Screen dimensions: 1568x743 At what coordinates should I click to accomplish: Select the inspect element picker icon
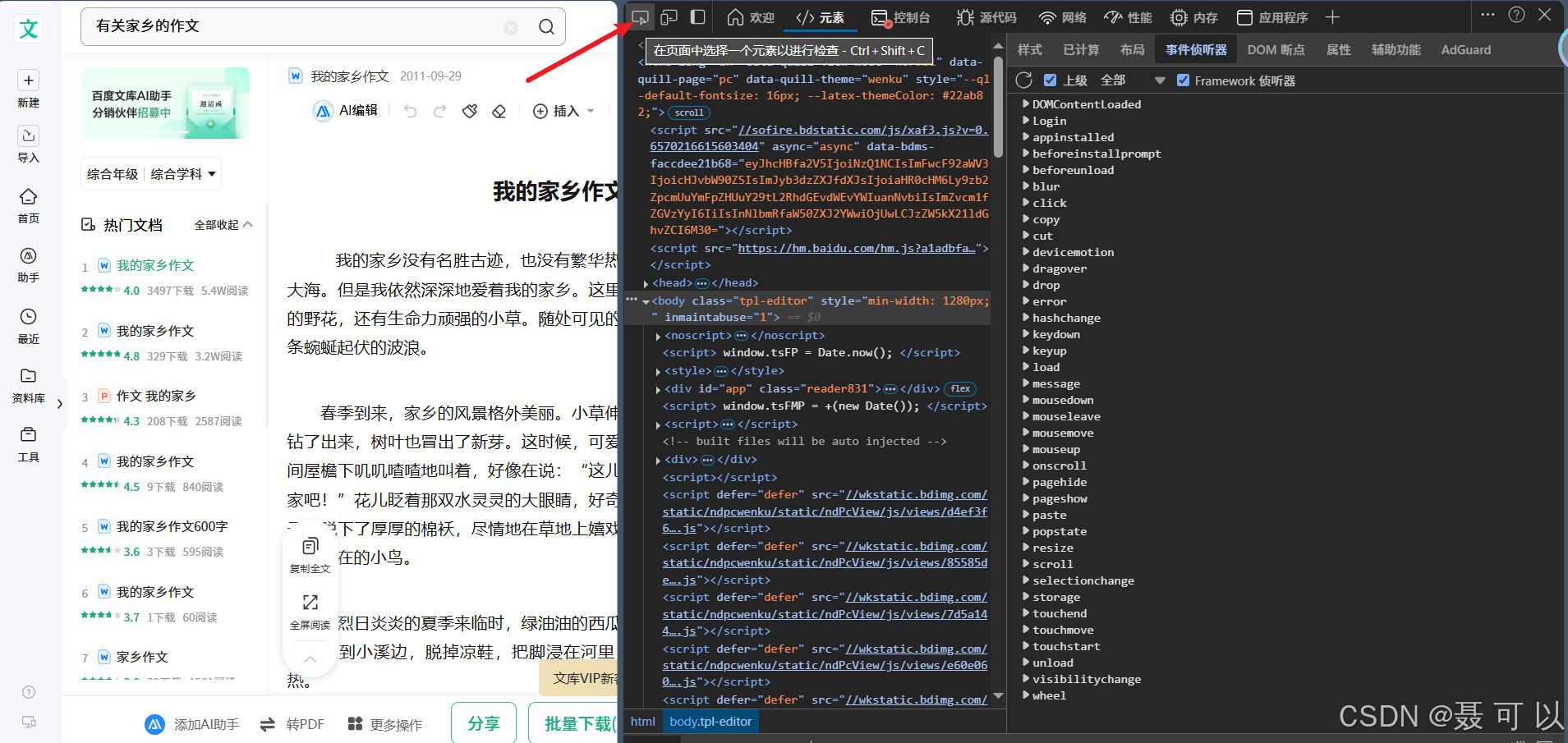[640, 17]
